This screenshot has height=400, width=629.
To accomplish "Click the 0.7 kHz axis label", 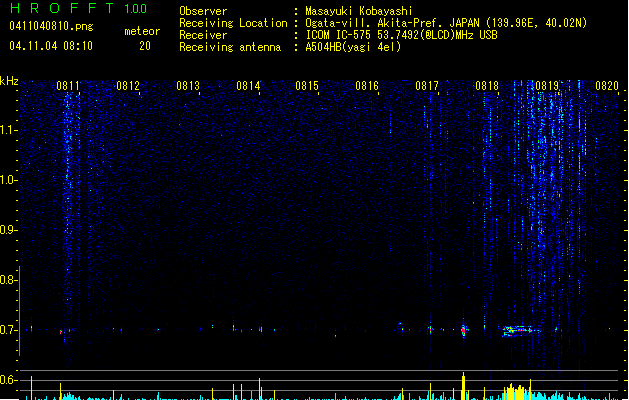I will tap(8, 330).
